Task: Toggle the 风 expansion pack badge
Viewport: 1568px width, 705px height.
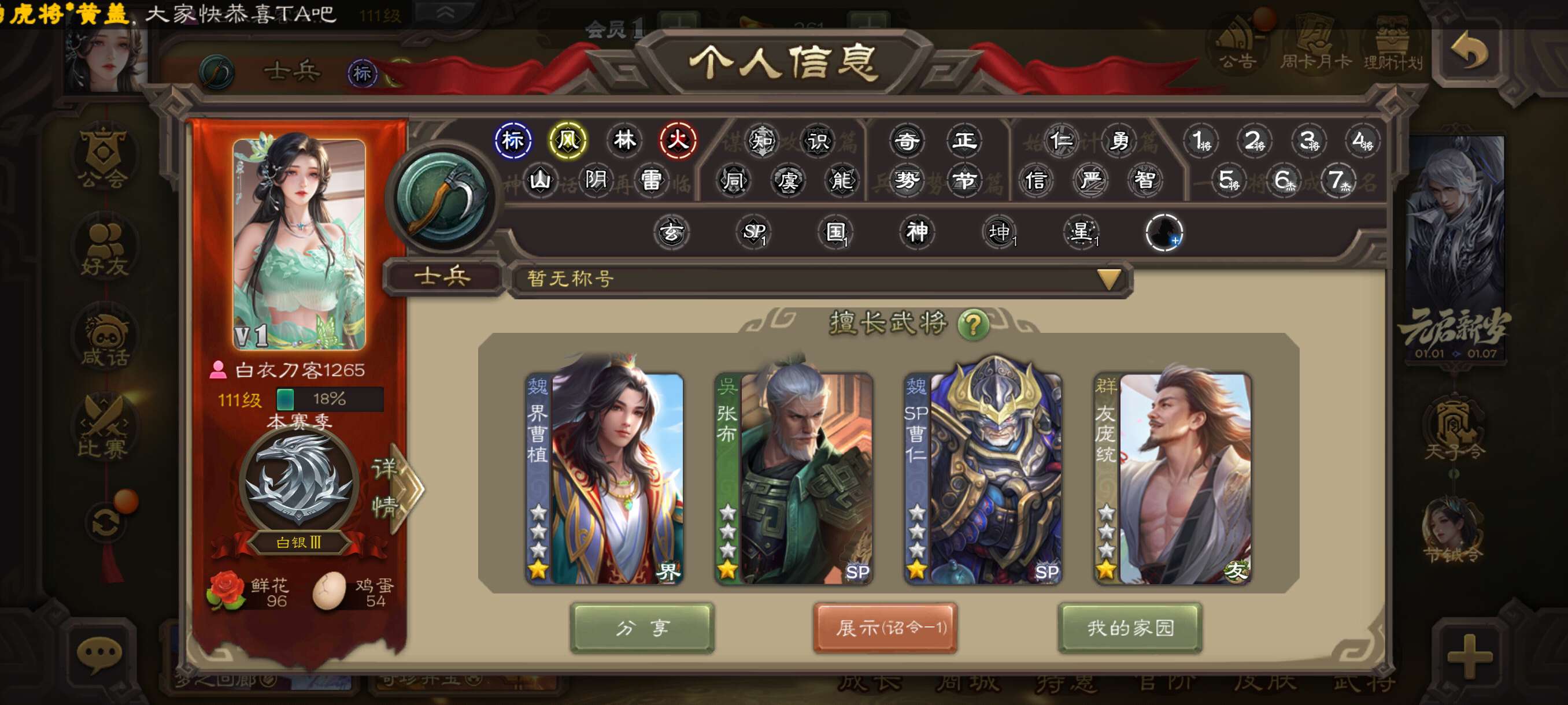Action: pyautogui.click(x=567, y=140)
